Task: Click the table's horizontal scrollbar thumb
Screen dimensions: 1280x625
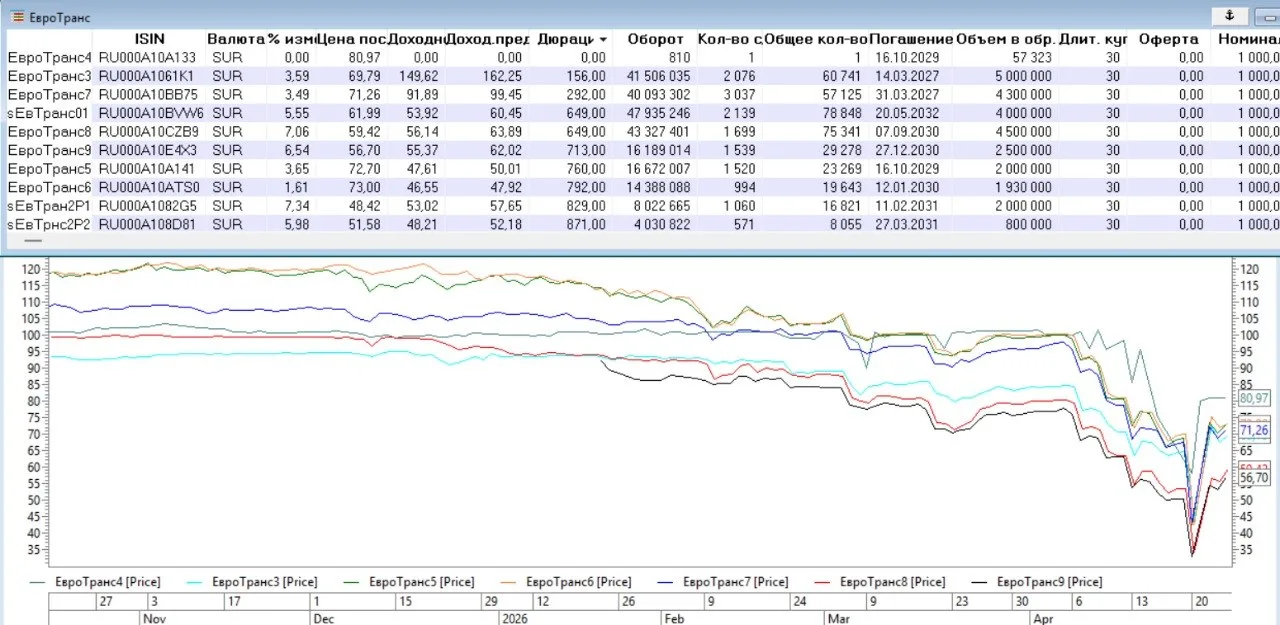Action: coord(32,241)
